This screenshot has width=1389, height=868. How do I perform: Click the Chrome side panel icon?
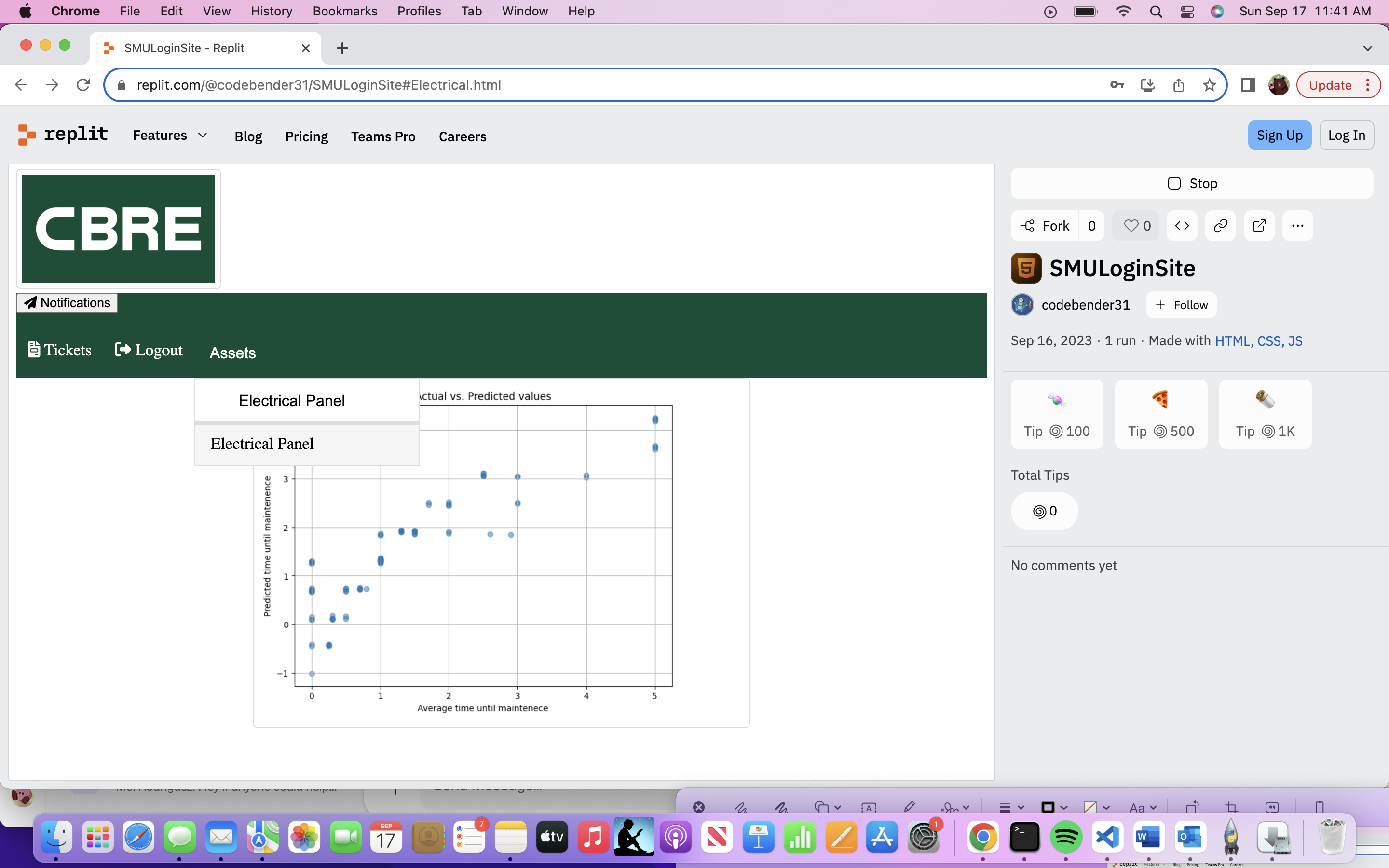[x=1247, y=85]
